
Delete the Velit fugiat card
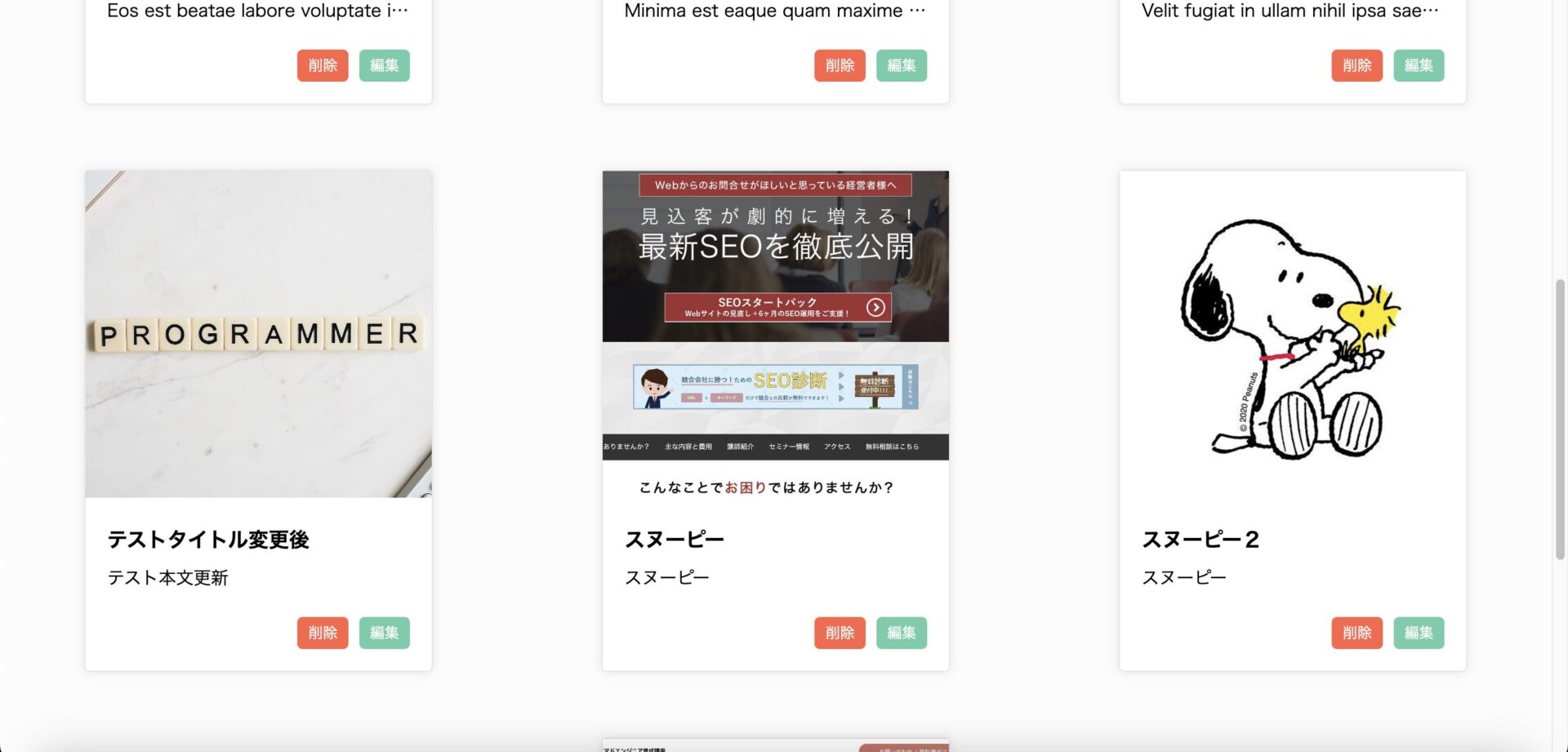1357,65
